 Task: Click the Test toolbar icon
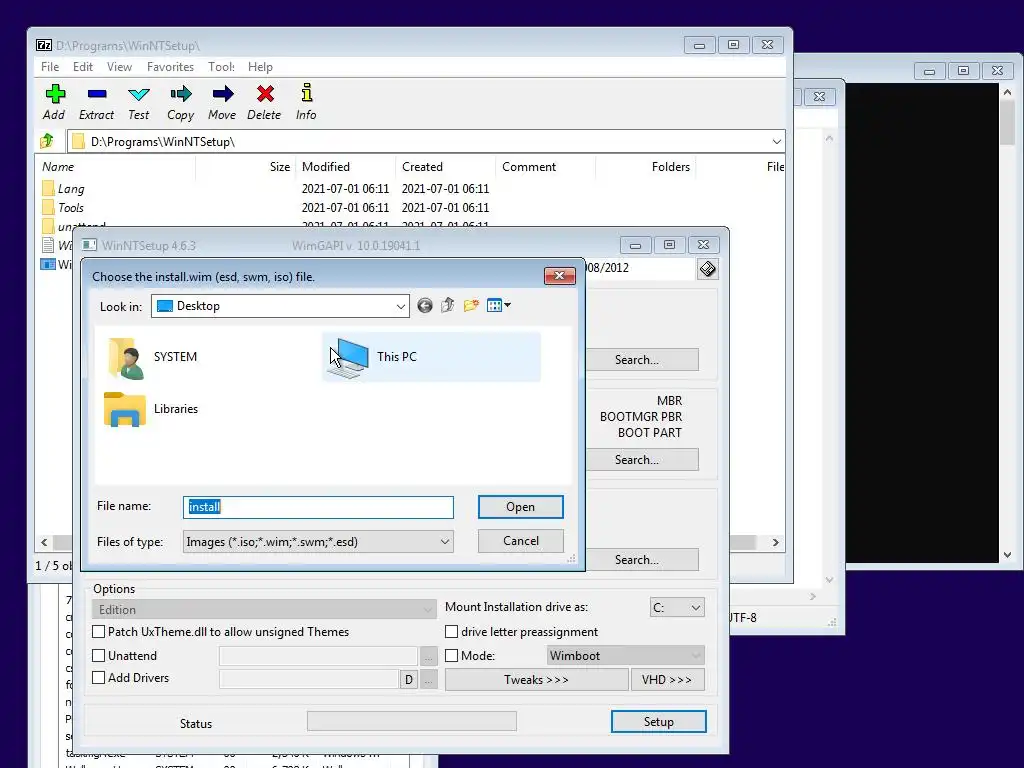pyautogui.click(x=138, y=94)
